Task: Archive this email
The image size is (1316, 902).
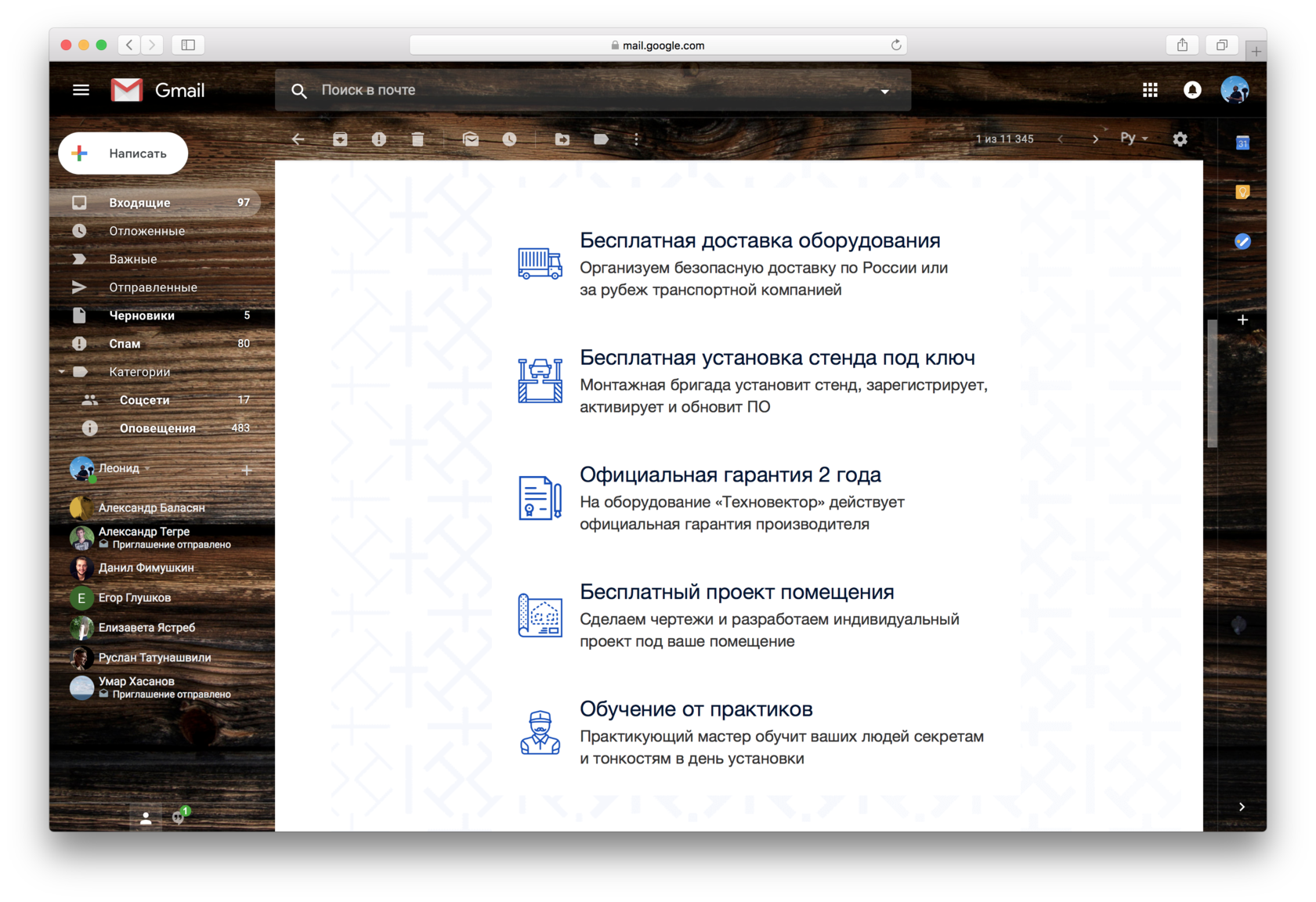Action: point(340,139)
